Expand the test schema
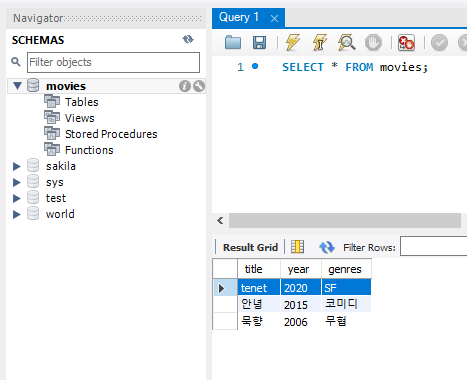467x380 pixels. point(17,198)
